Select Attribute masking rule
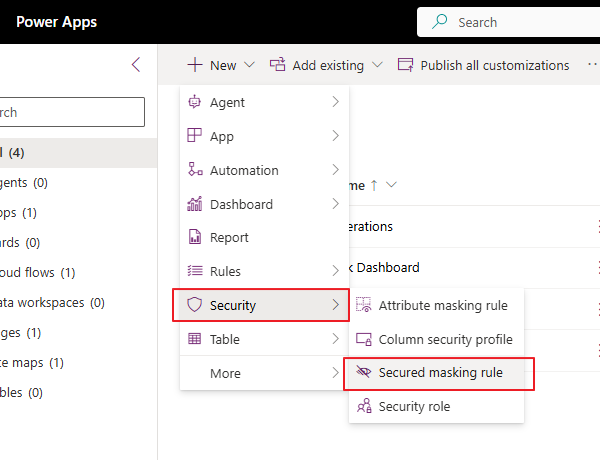The image size is (600, 460). click(436, 305)
